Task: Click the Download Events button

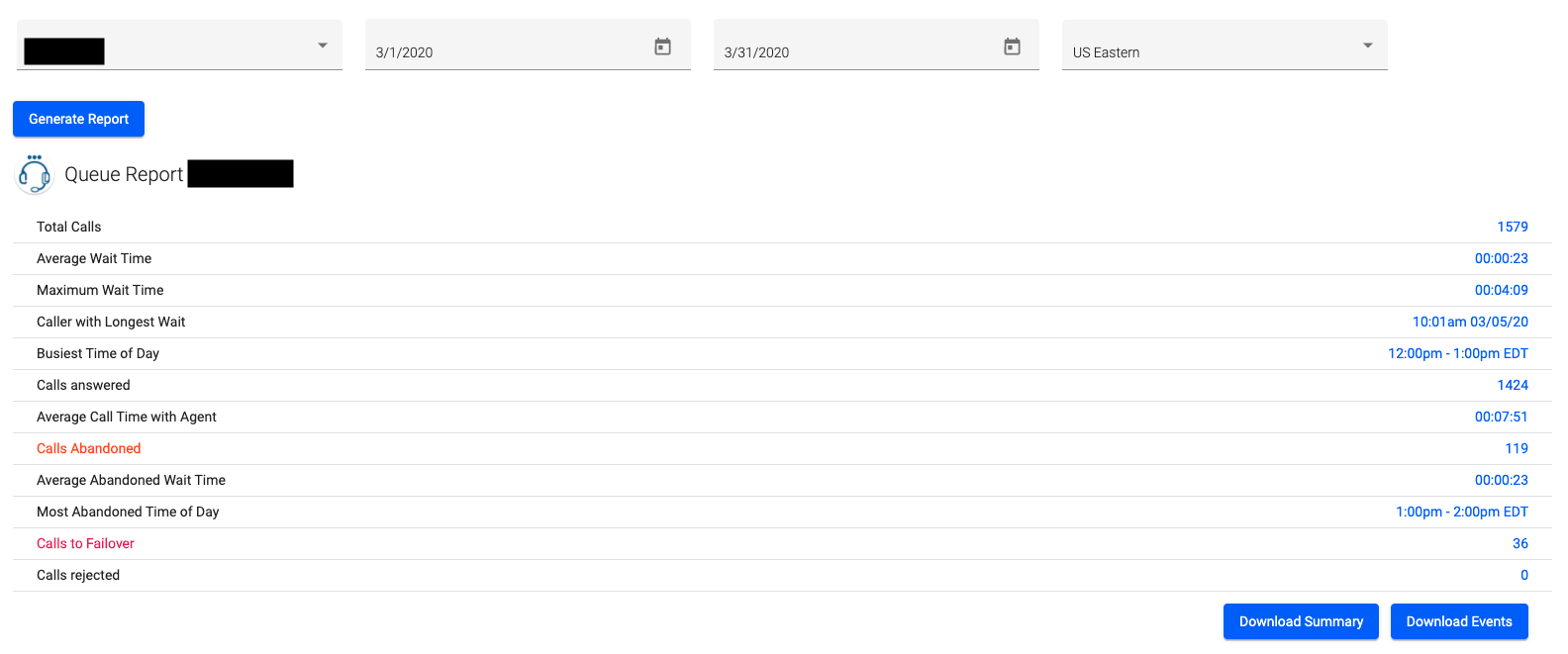Action: click(1459, 621)
